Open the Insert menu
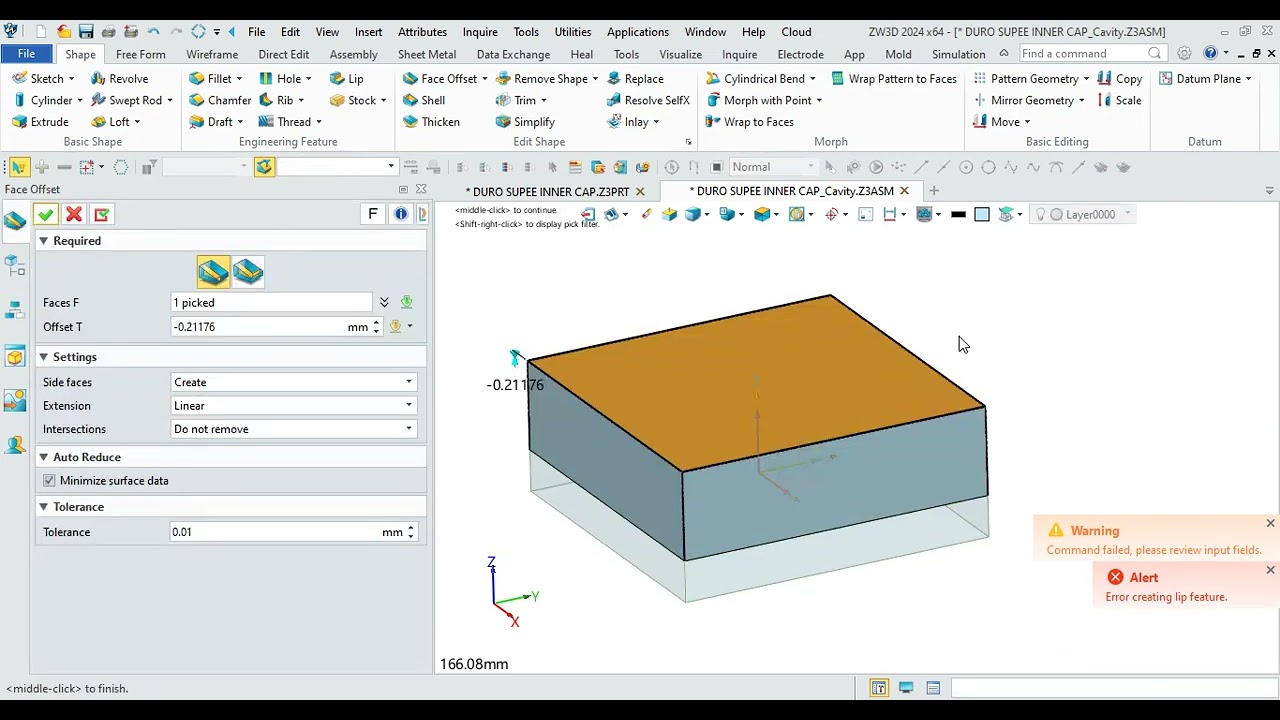1280x720 pixels. tap(368, 32)
